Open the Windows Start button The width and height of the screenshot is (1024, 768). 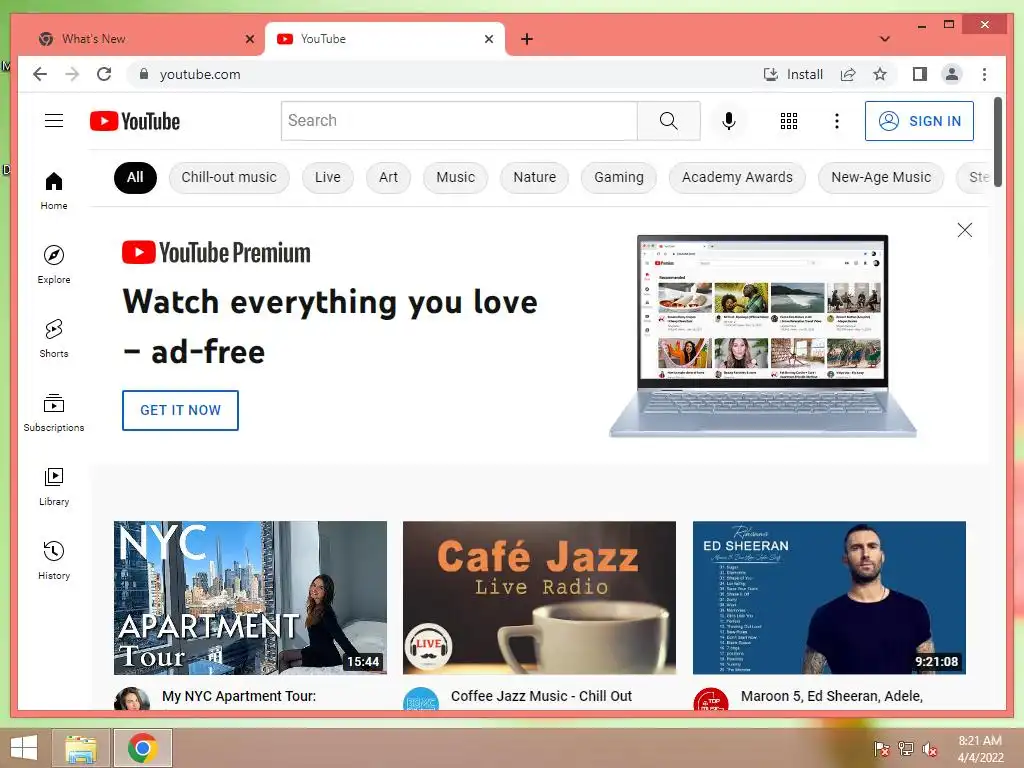click(x=24, y=748)
